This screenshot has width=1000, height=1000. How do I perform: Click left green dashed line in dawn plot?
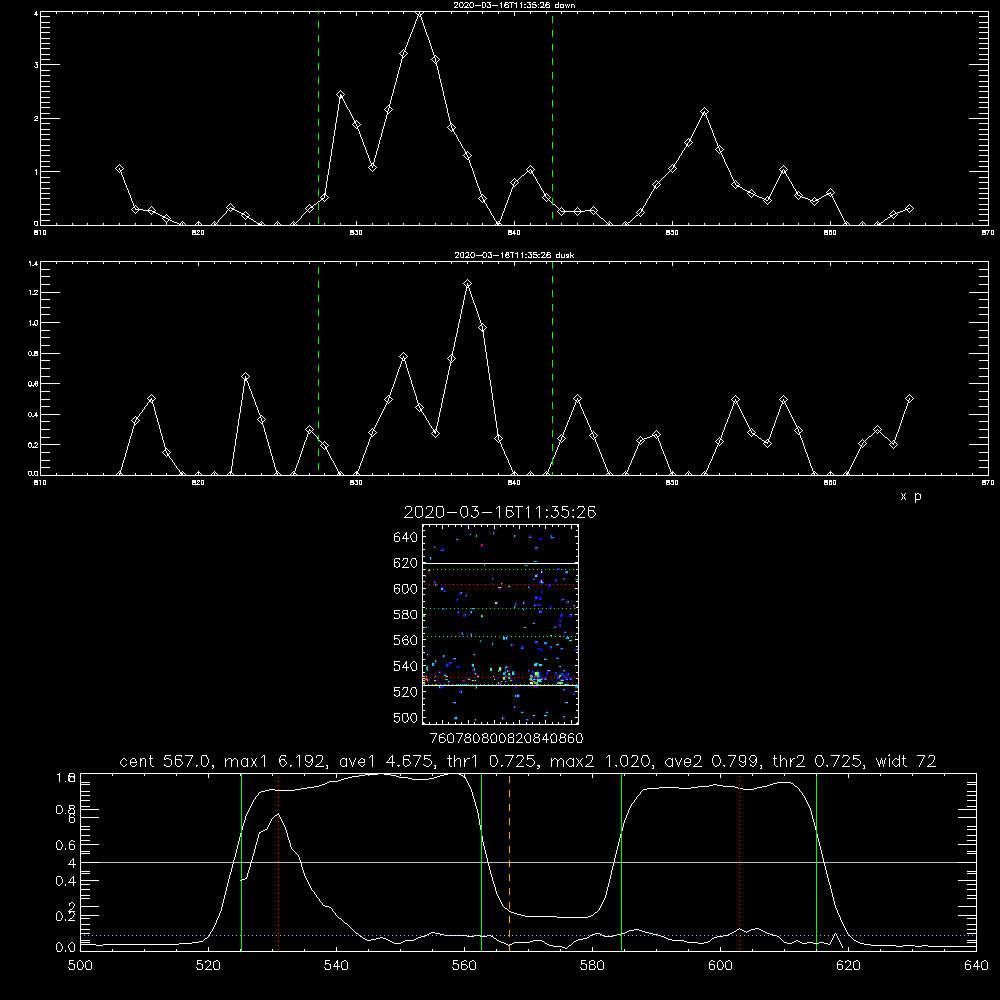point(318,118)
